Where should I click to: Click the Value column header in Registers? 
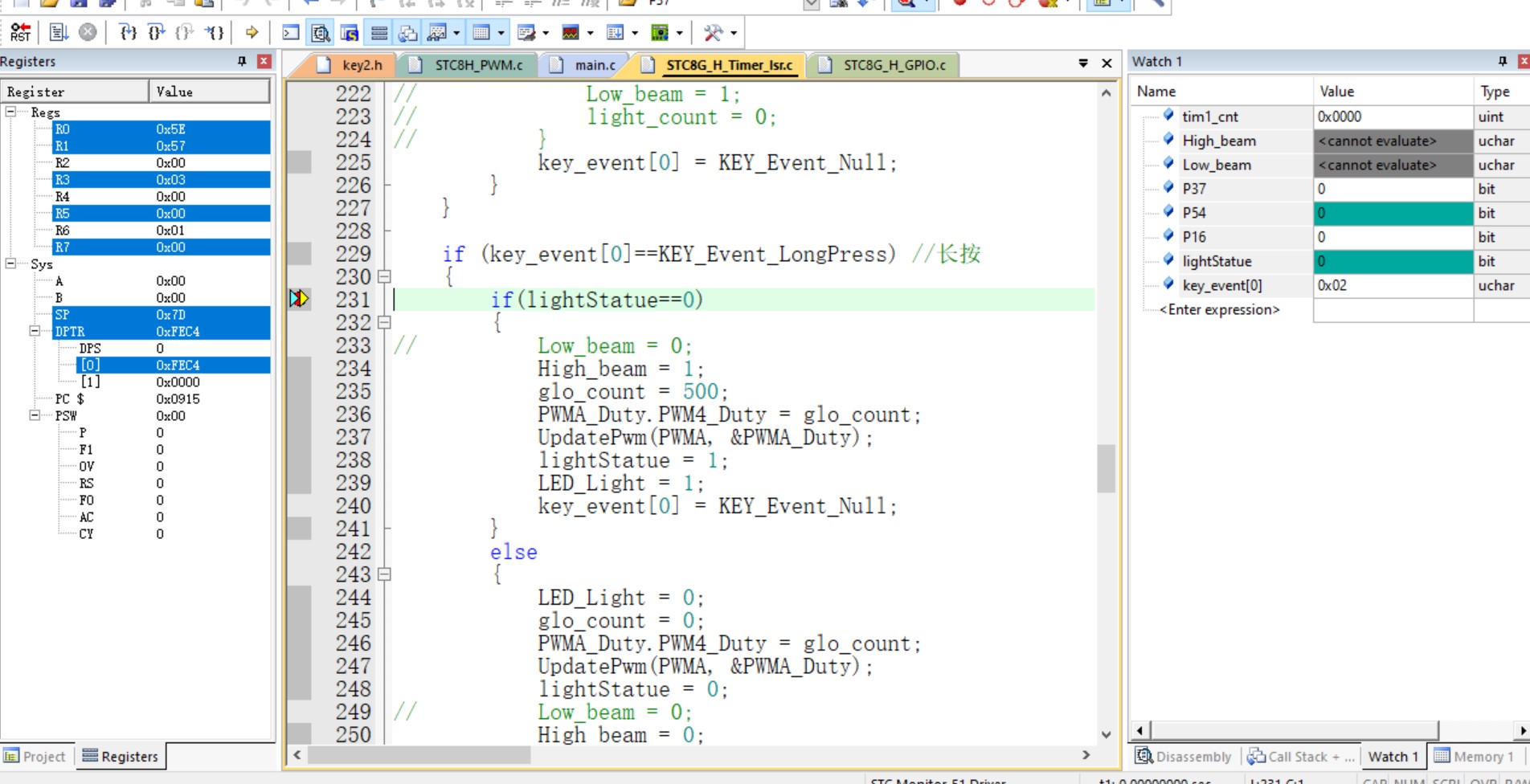coord(208,92)
